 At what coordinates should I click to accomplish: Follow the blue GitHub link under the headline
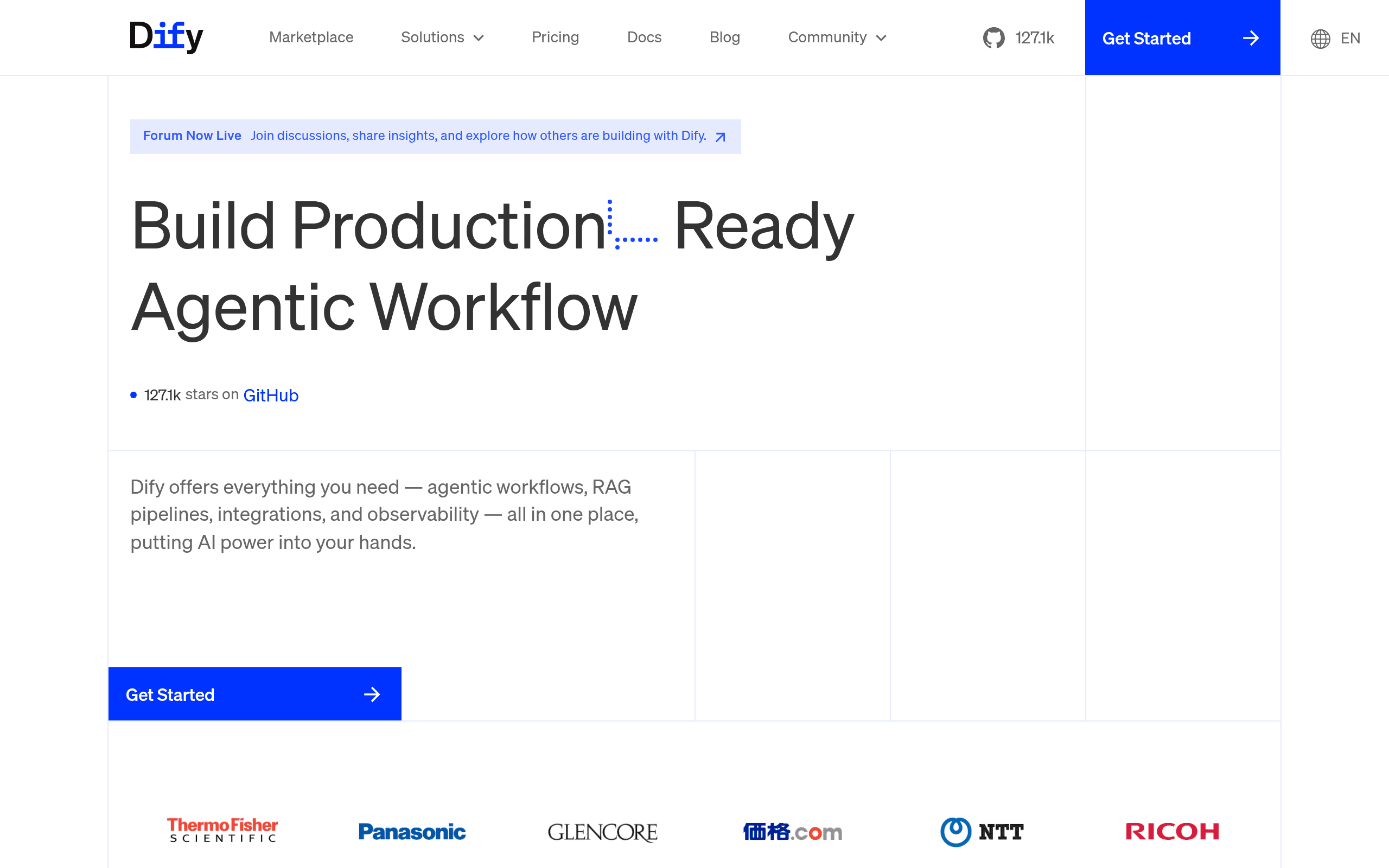[x=271, y=395]
